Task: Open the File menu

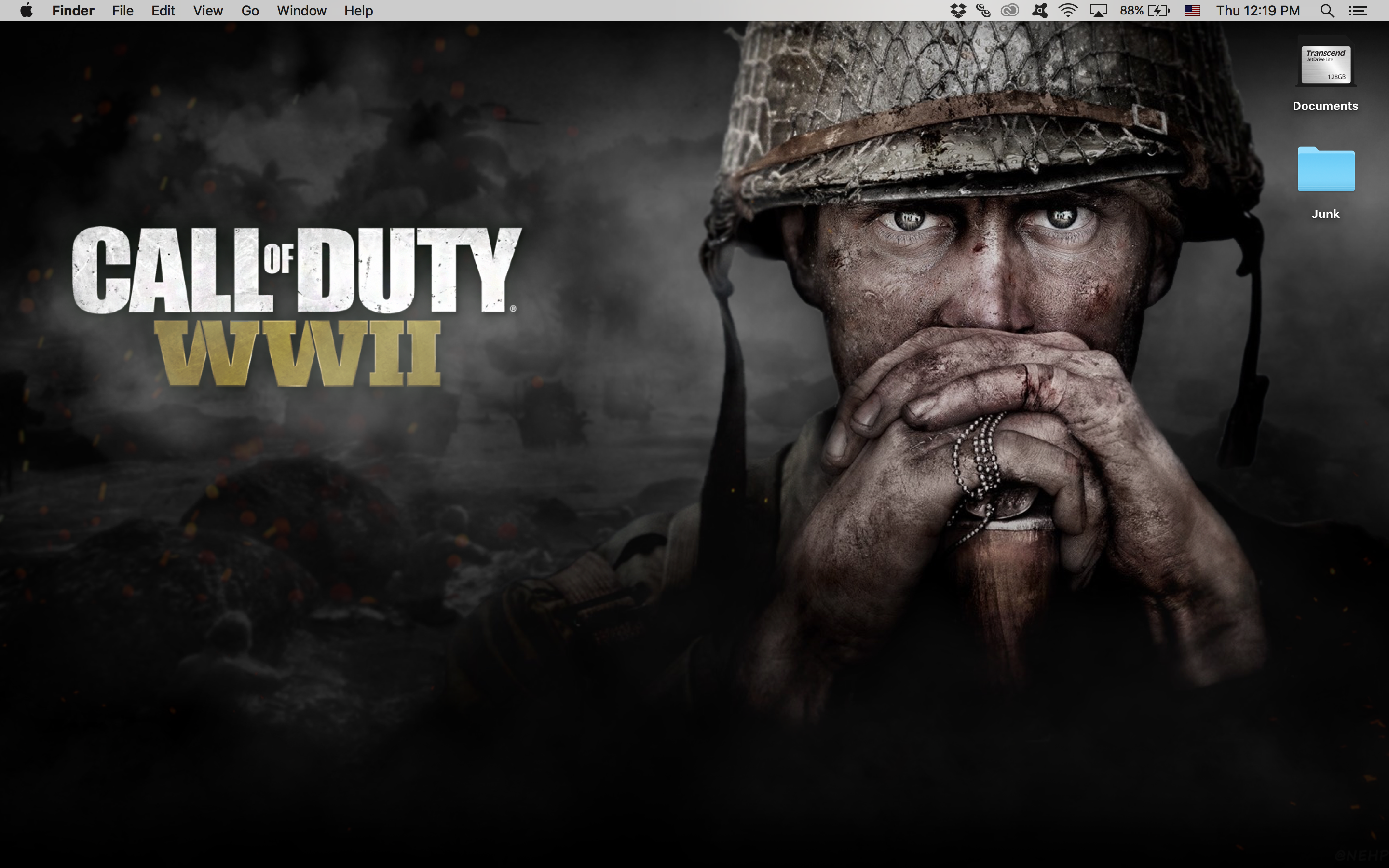Action: (122, 10)
